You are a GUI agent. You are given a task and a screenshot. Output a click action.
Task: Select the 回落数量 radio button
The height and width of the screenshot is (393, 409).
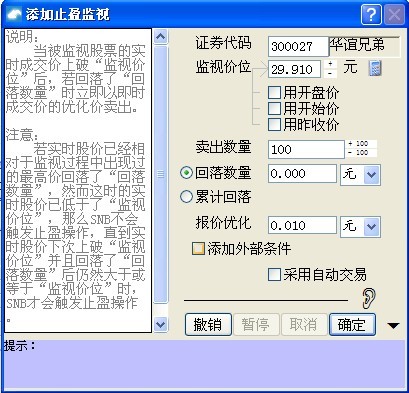[186, 173]
